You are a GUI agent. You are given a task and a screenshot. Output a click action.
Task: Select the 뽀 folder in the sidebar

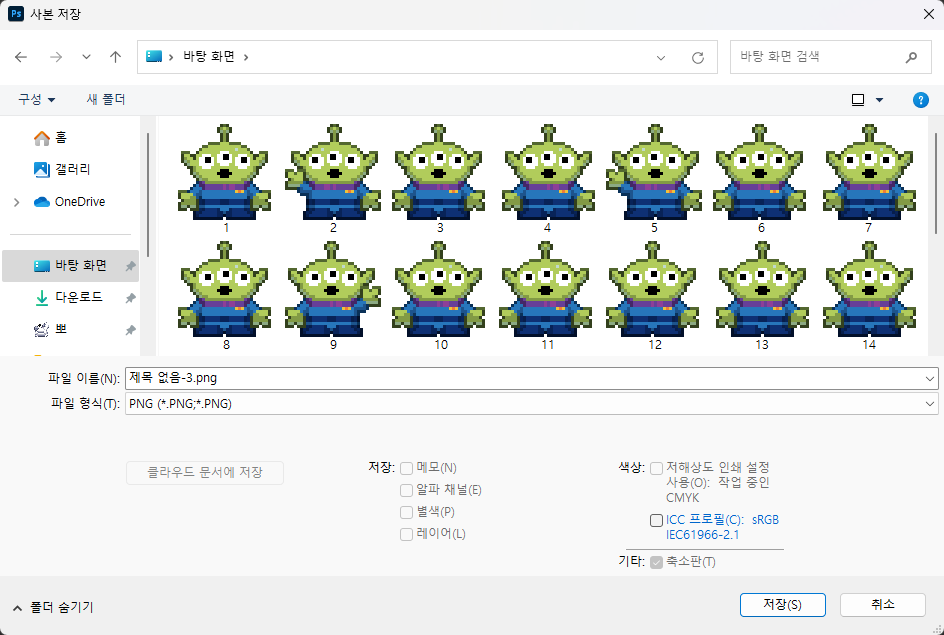(51, 329)
